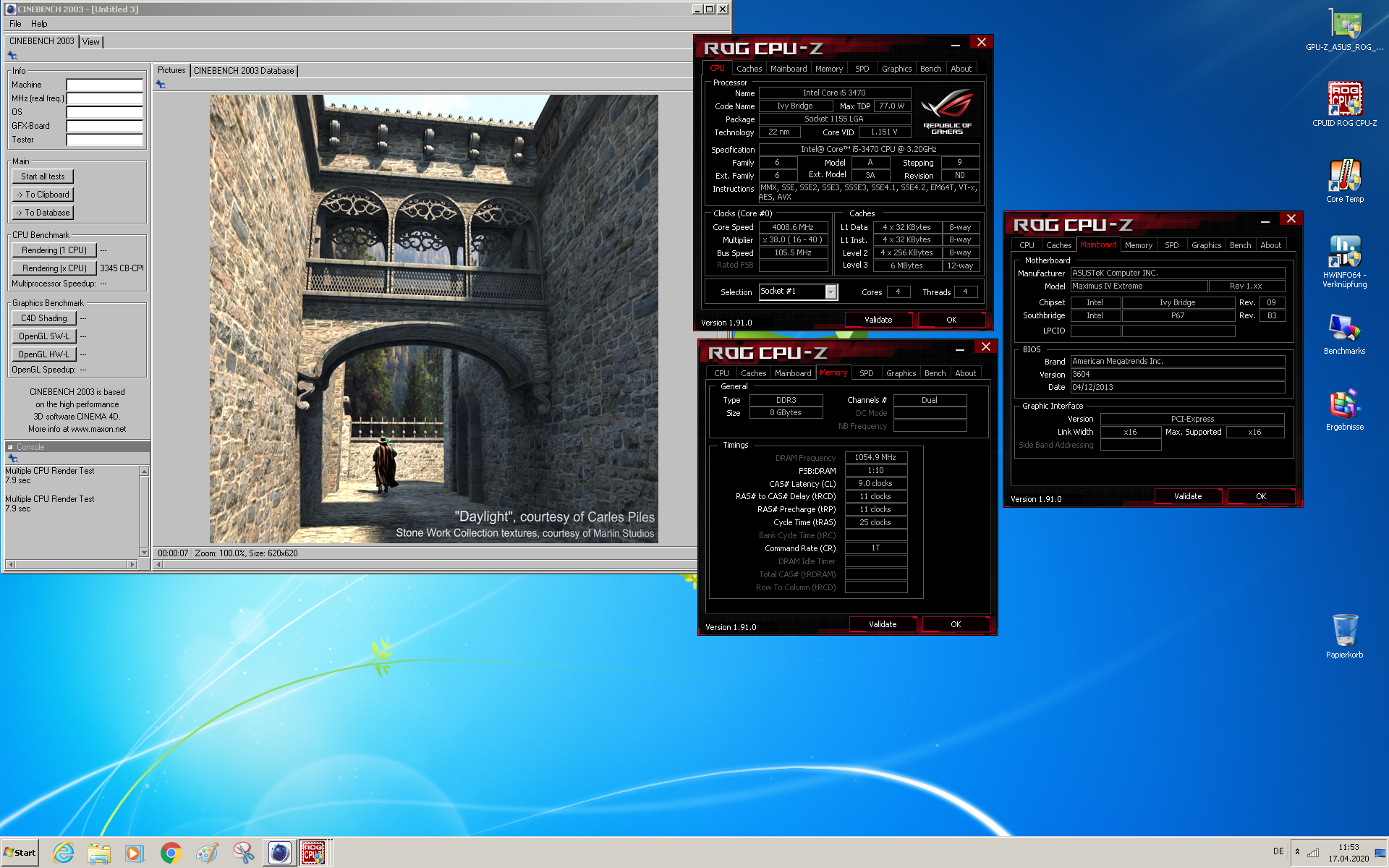Run Rendering (1 CPU) benchmark

[54, 250]
